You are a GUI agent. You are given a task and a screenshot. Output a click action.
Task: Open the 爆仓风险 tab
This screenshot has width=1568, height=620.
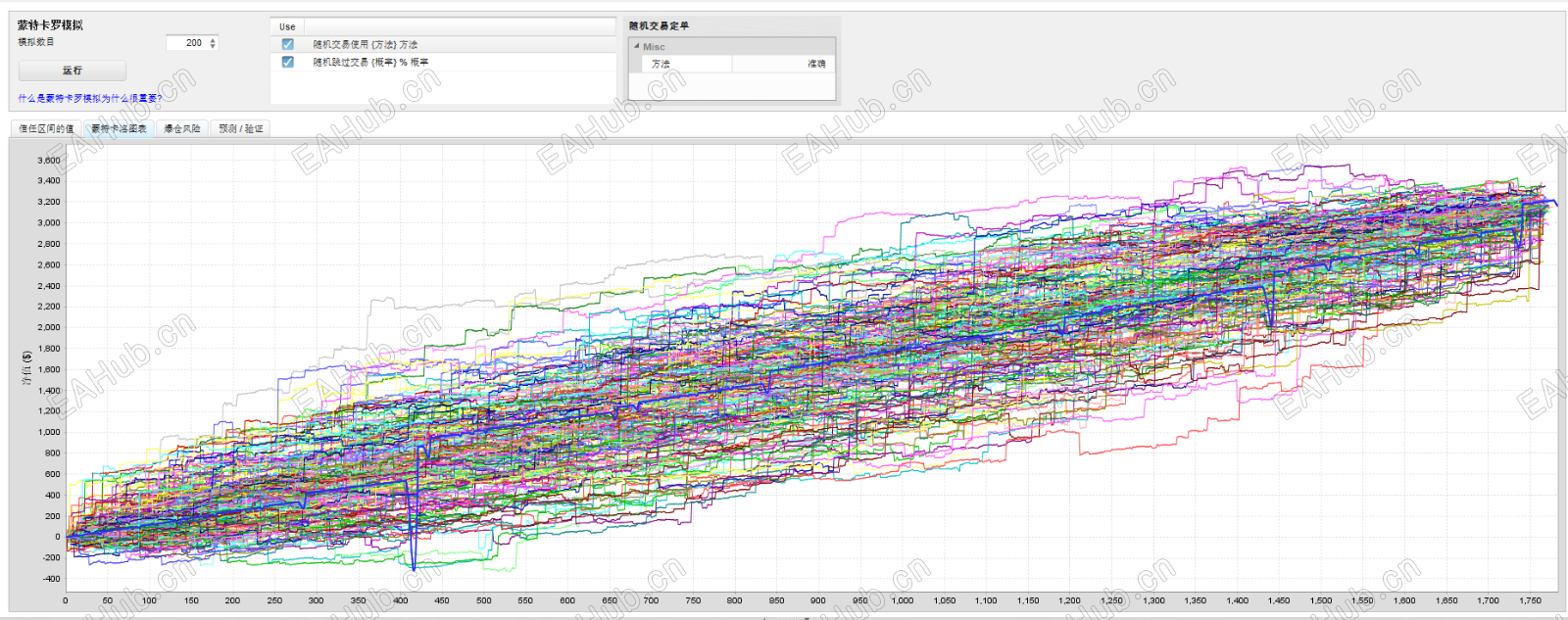tap(181, 128)
